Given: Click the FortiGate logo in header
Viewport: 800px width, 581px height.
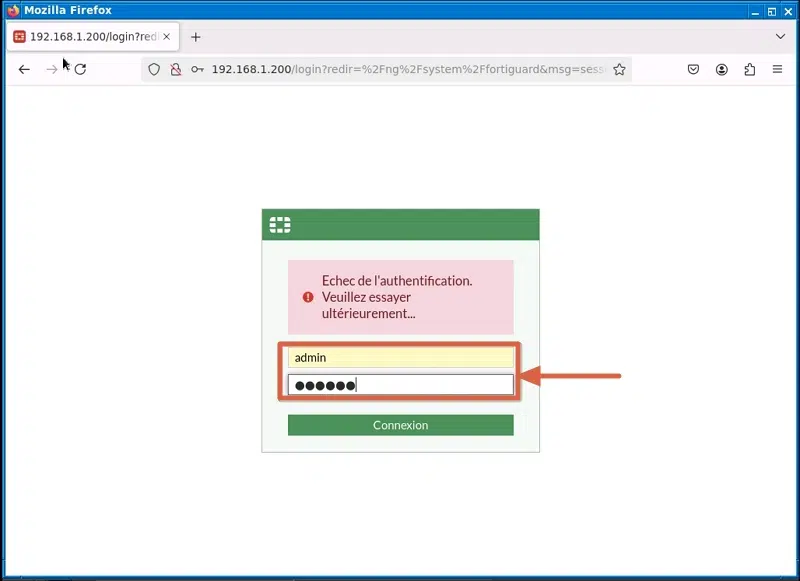Looking at the screenshot, I should coord(280,225).
